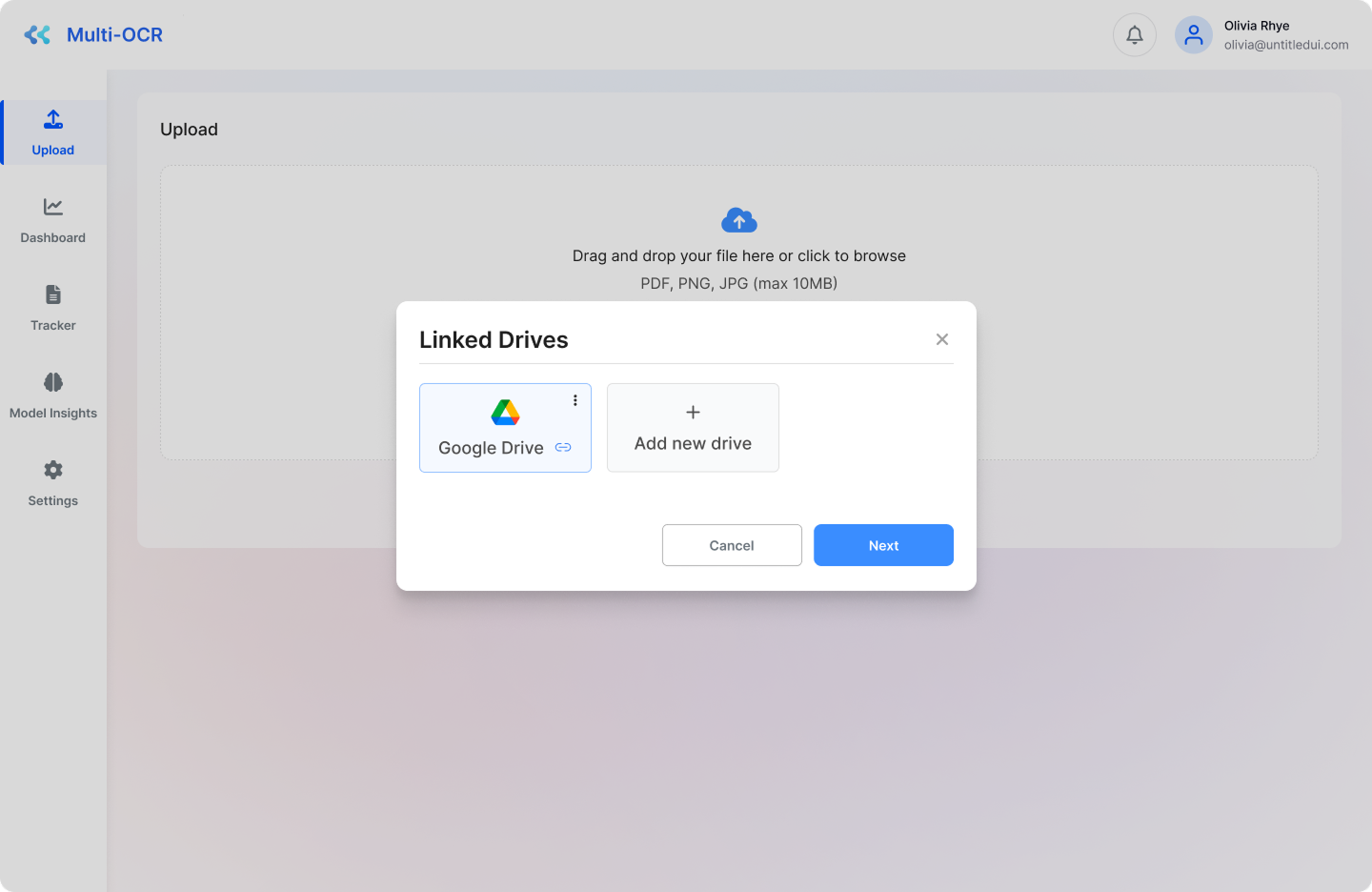
Task: Go to the Dashboard page
Action: point(53,220)
